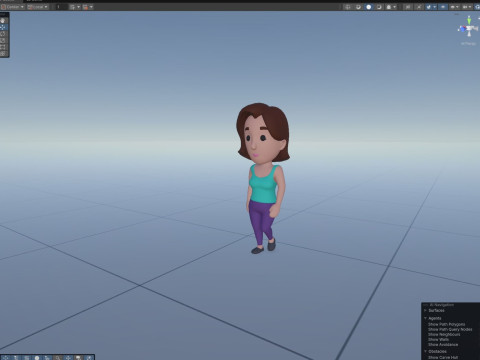Open the scene effects dropdown arrow
The image size is (480, 360).
click(435, 7)
